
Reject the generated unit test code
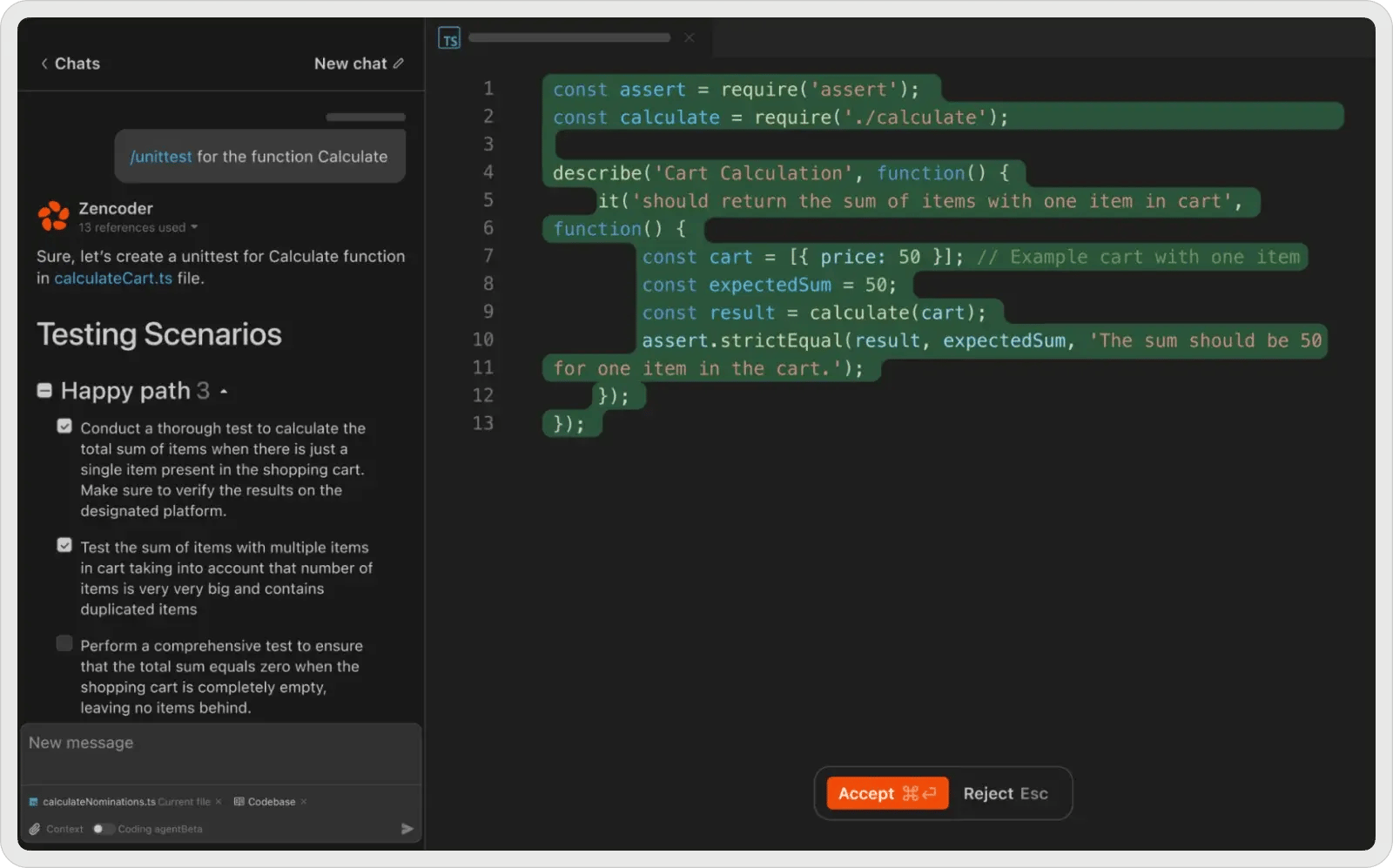[1006, 793]
